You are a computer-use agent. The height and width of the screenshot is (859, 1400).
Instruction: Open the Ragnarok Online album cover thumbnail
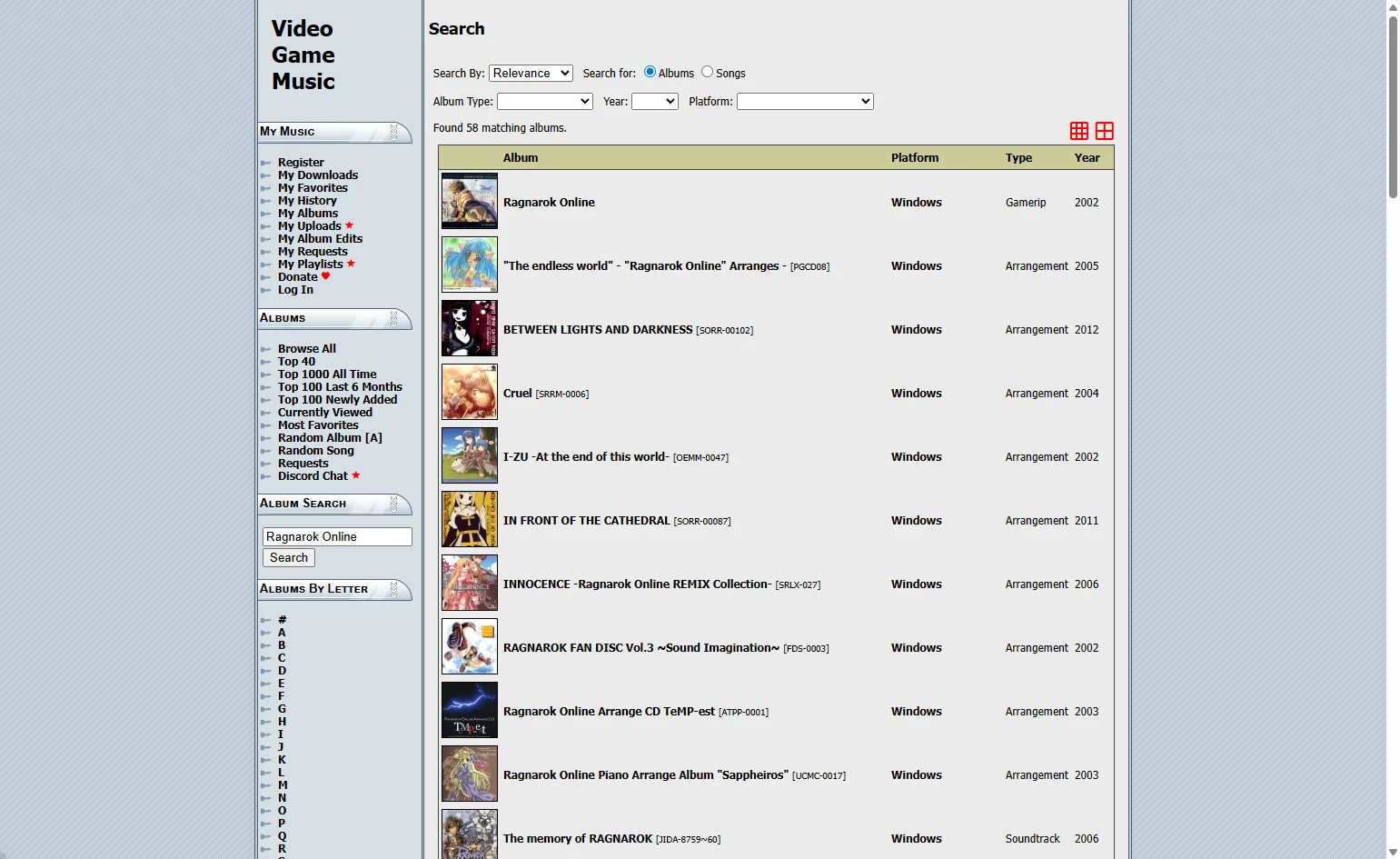click(x=470, y=201)
